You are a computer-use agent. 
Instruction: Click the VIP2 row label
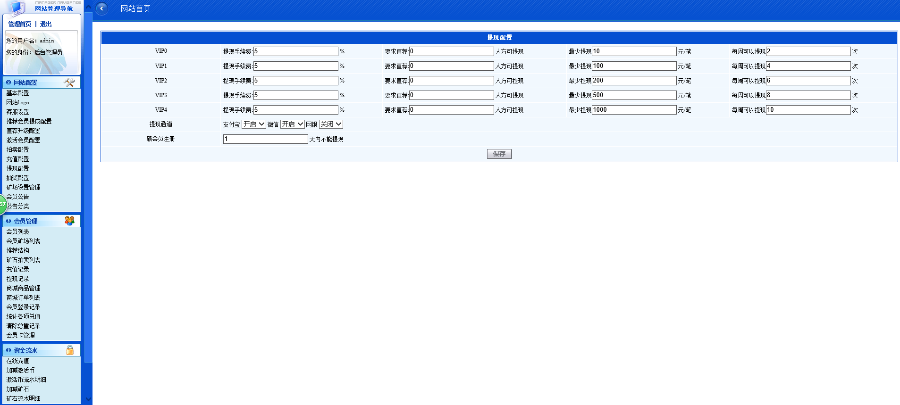(x=161, y=81)
